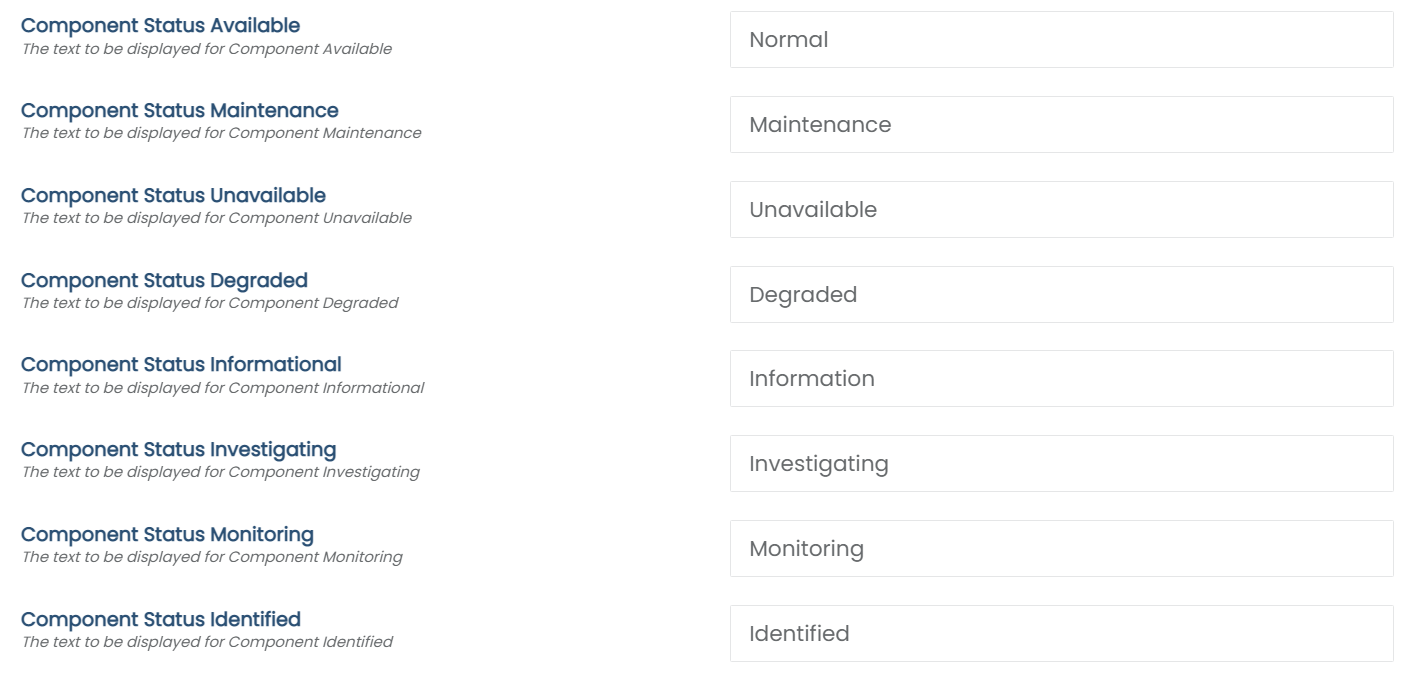The height and width of the screenshot is (679, 1416).
Task: Click inside the Information text field
Action: [1060, 378]
